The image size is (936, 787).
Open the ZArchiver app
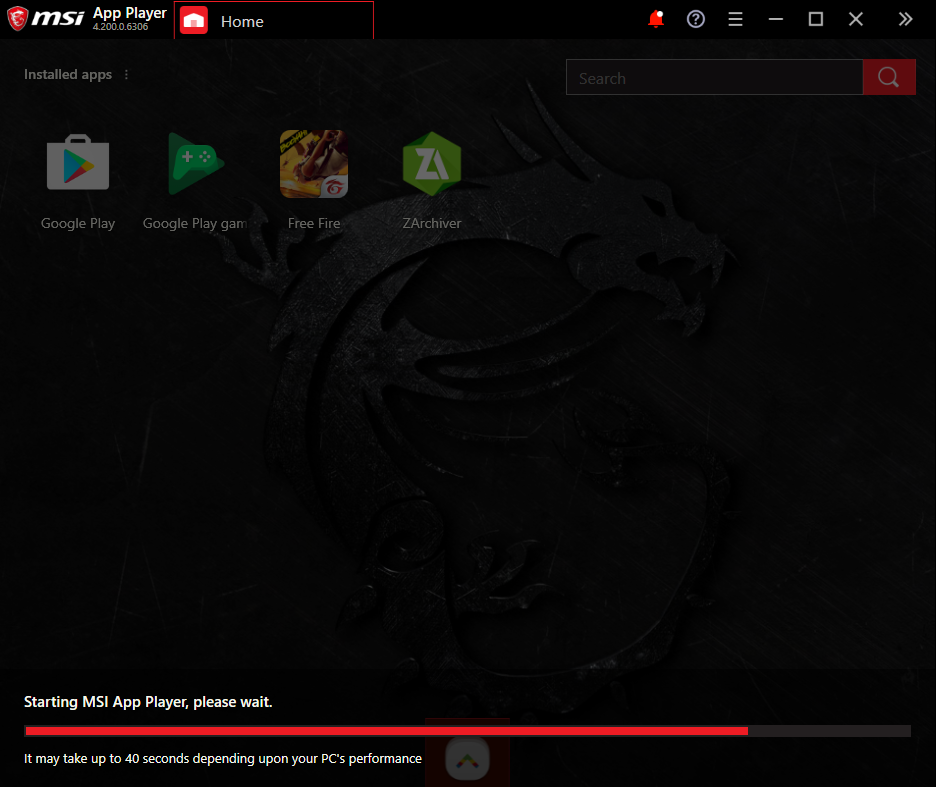pyautogui.click(x=432, y=164)
